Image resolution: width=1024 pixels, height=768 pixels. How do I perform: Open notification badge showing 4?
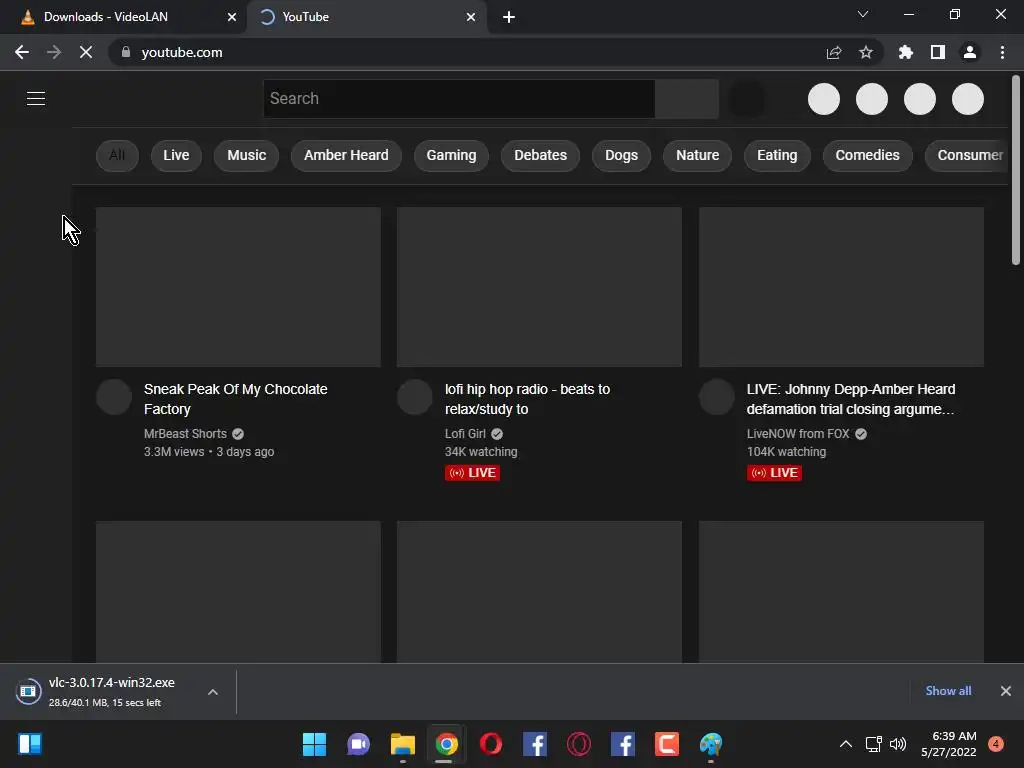pyautogui.click(x=995, y=744)
